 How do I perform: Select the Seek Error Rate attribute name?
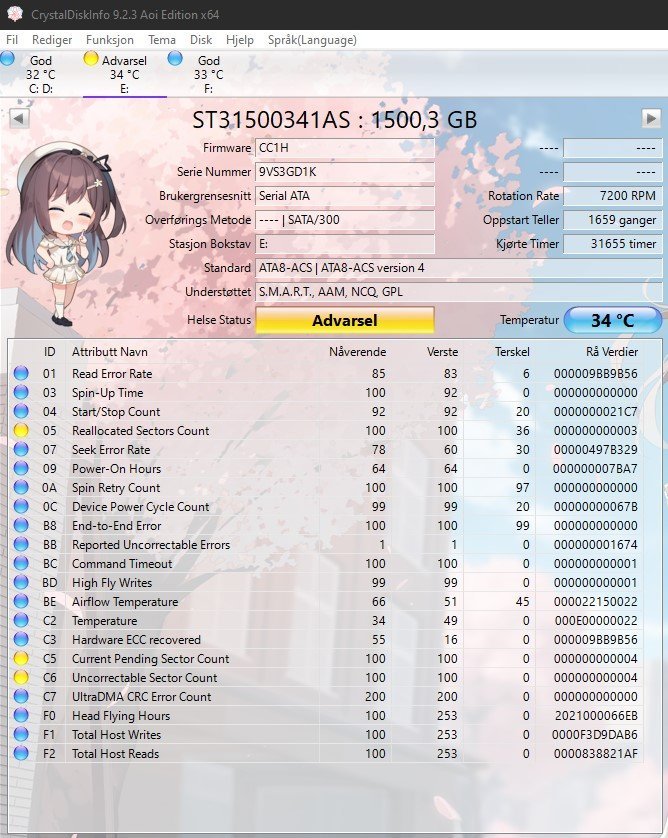click(111, 449)
